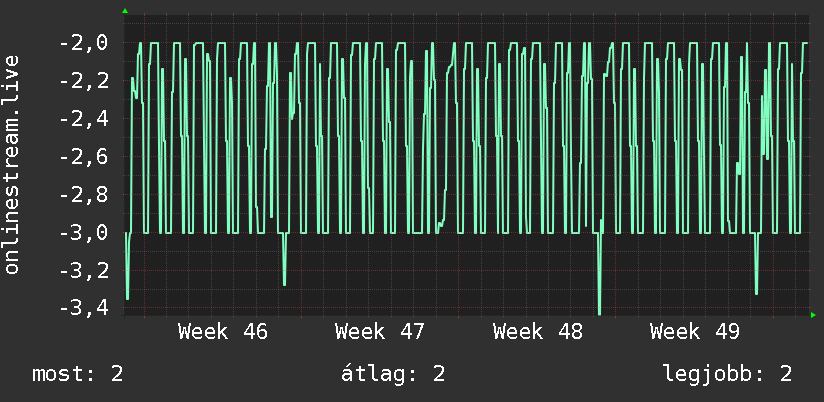Click the 'Week 46' axis label
The width and height of the screenshot is (824, 402).
[x=223, y=332]
